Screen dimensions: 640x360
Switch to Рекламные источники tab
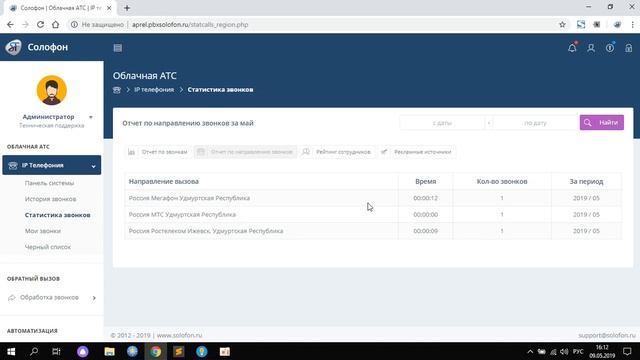[416, 152]
